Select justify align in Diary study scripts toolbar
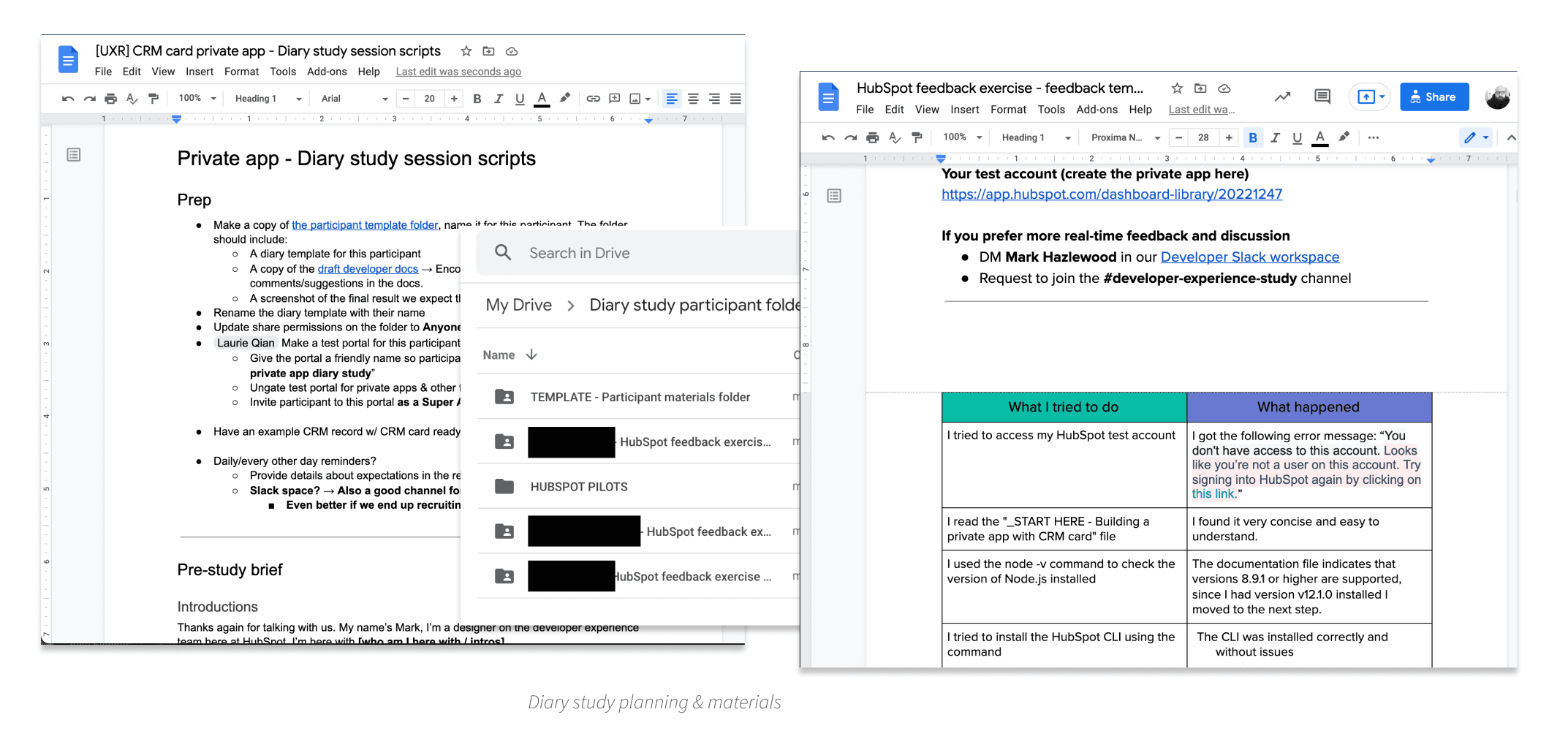 [x=735, y=99]
